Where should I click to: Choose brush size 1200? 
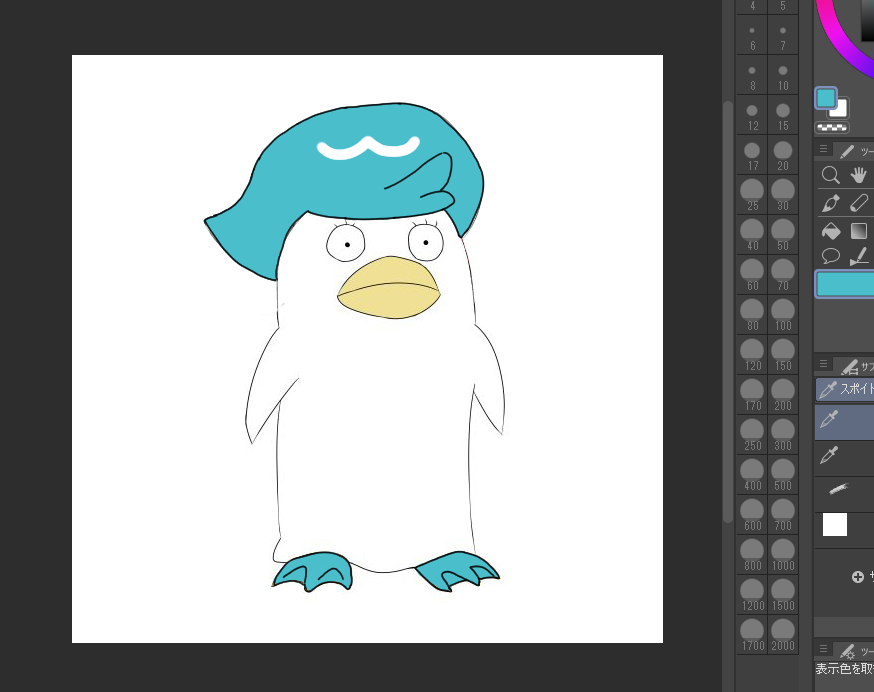pos(752,596)
